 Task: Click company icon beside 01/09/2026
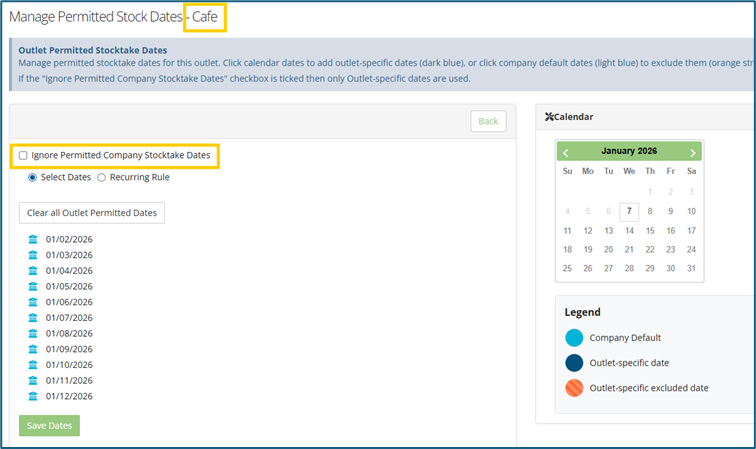(x=33, y=349)
